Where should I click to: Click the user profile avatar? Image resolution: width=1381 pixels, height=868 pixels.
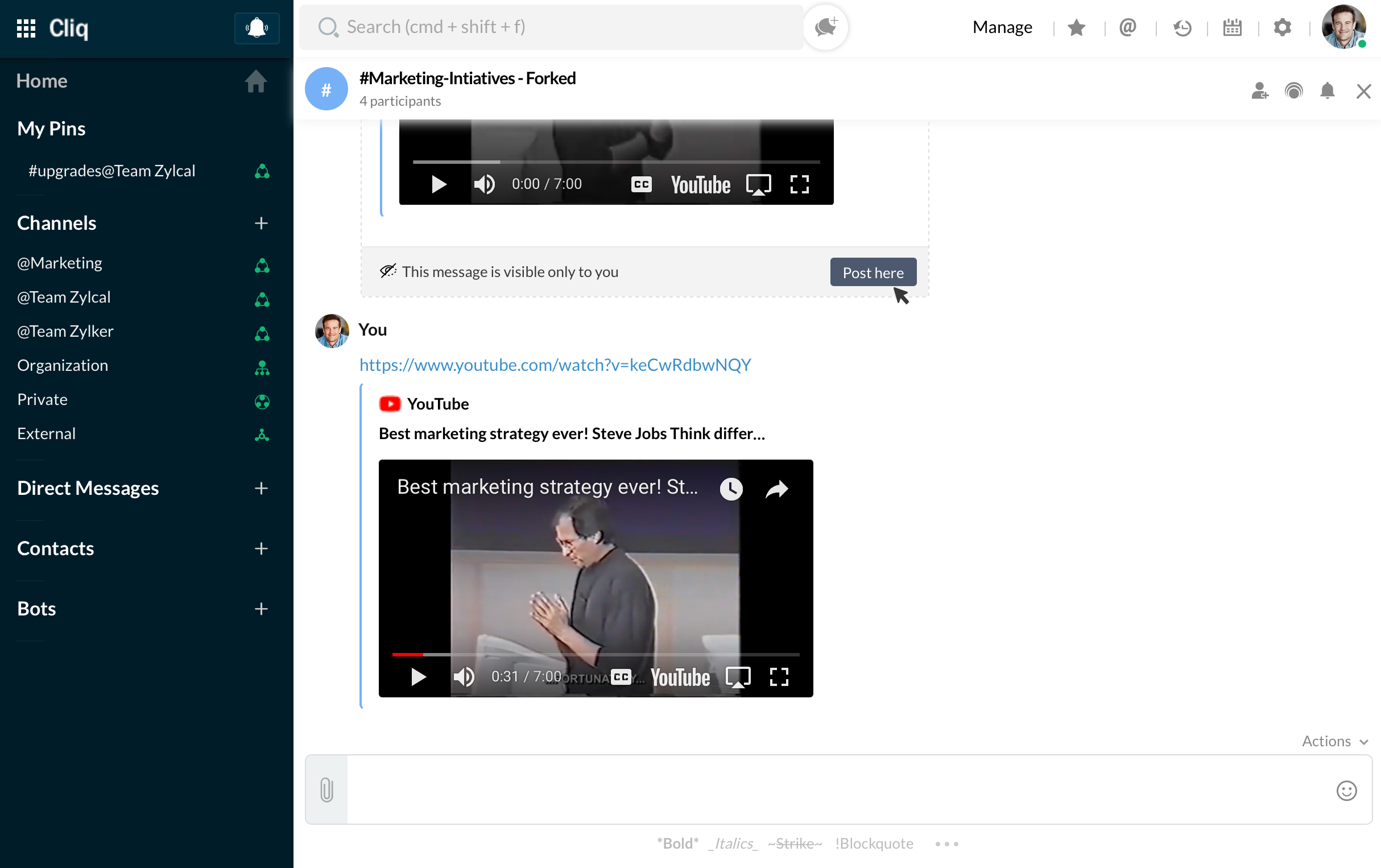1343,27
